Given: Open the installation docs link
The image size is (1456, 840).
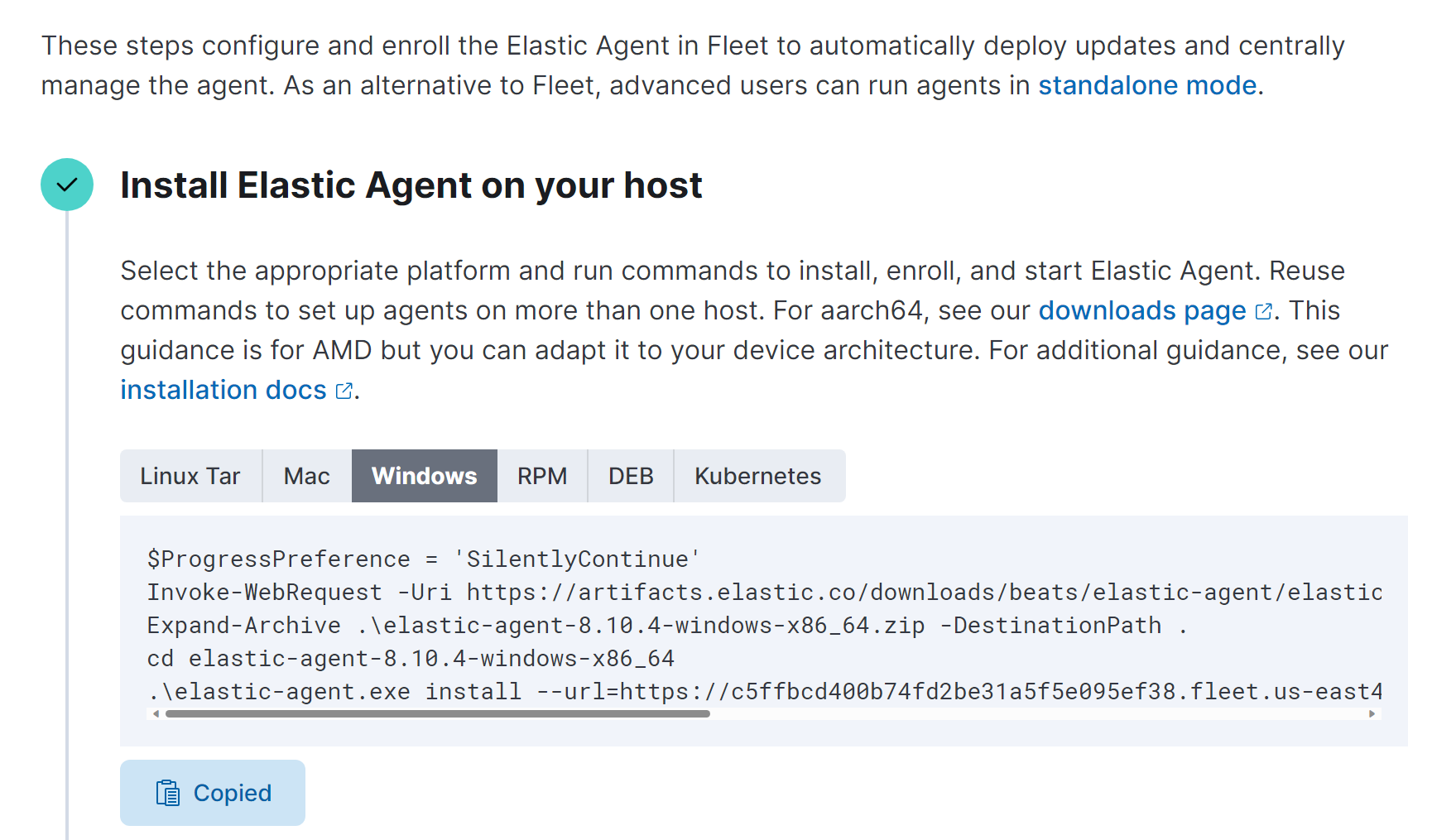Looking at the screenshot, I should [223, 390].
